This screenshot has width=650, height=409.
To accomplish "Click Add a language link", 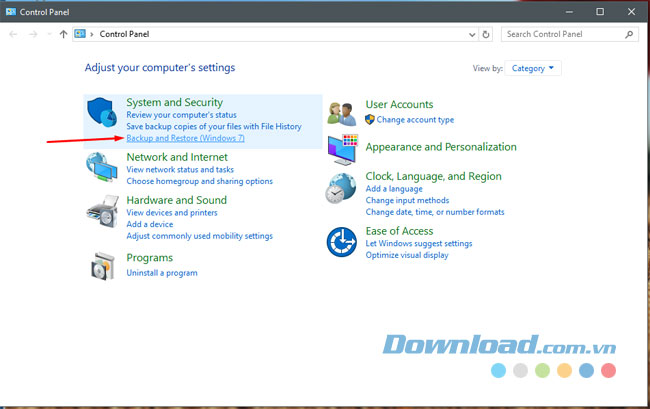I will coord(394,189).
